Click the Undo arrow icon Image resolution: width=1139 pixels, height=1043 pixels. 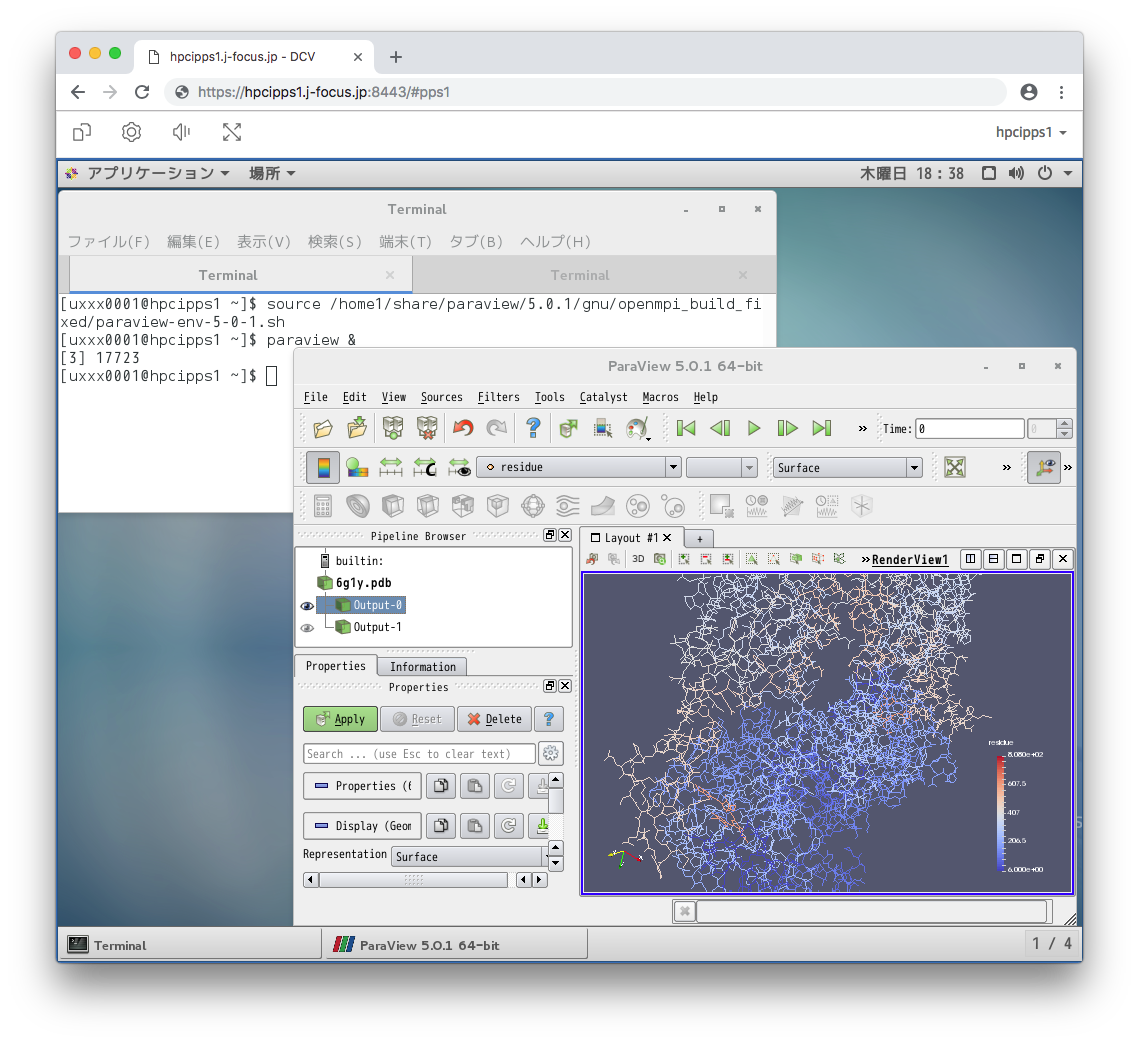[462, 429]
